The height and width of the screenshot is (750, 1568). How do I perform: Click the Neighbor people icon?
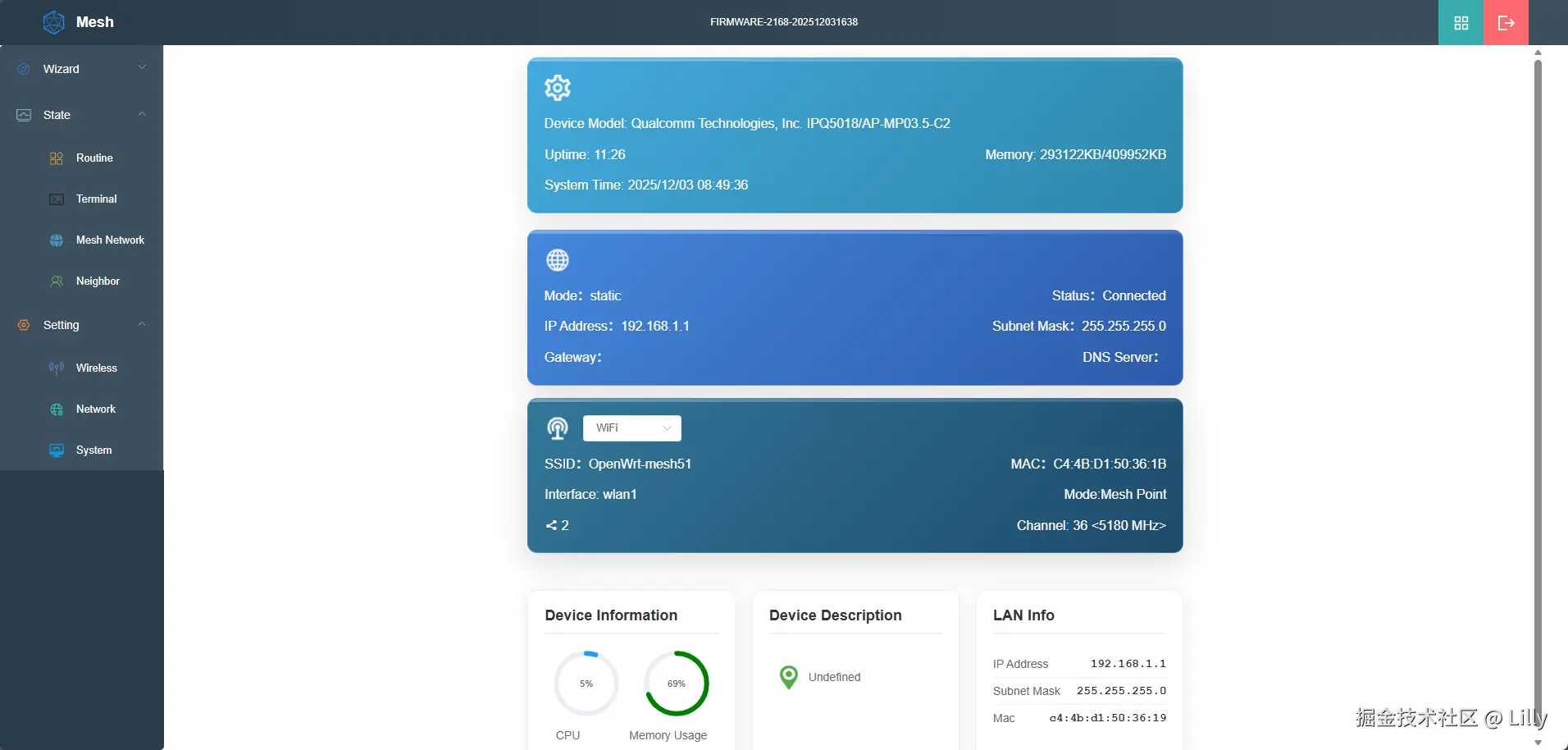57,281
